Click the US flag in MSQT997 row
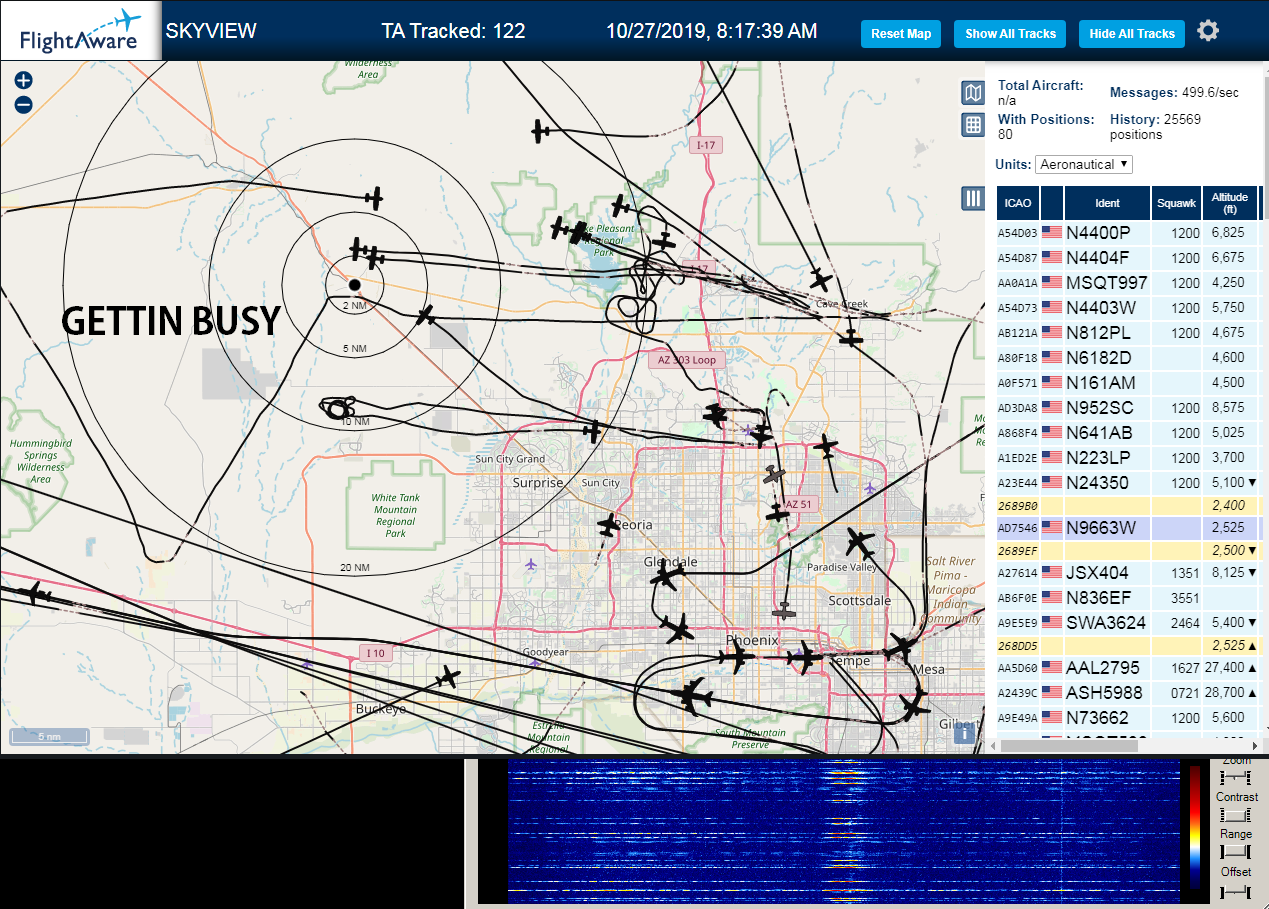The width and height of the screenshot is (1269, 909). (x=1051, y=282)
